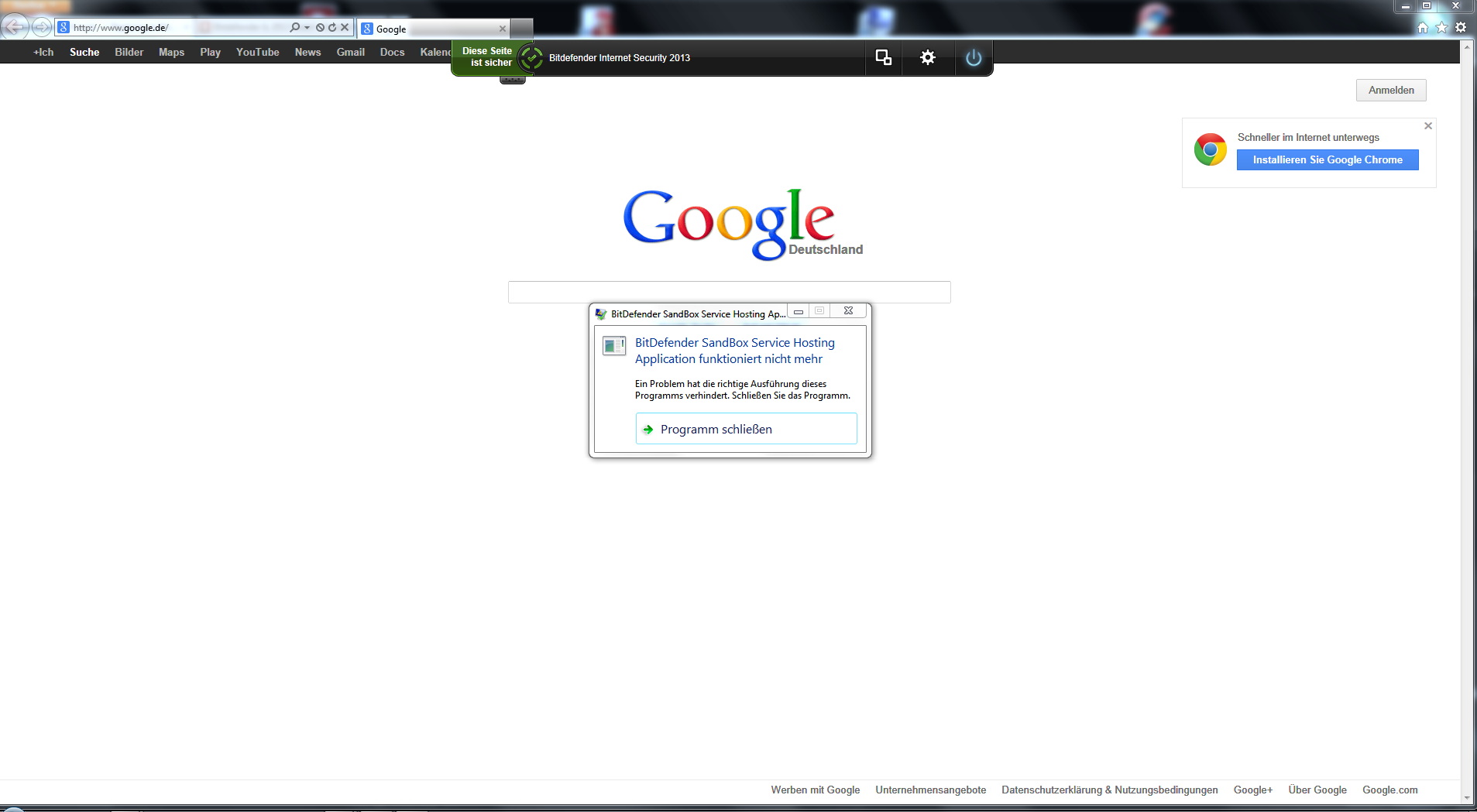
Task: Open YouTube in the Google bar
Action: [x=258, y=52]
